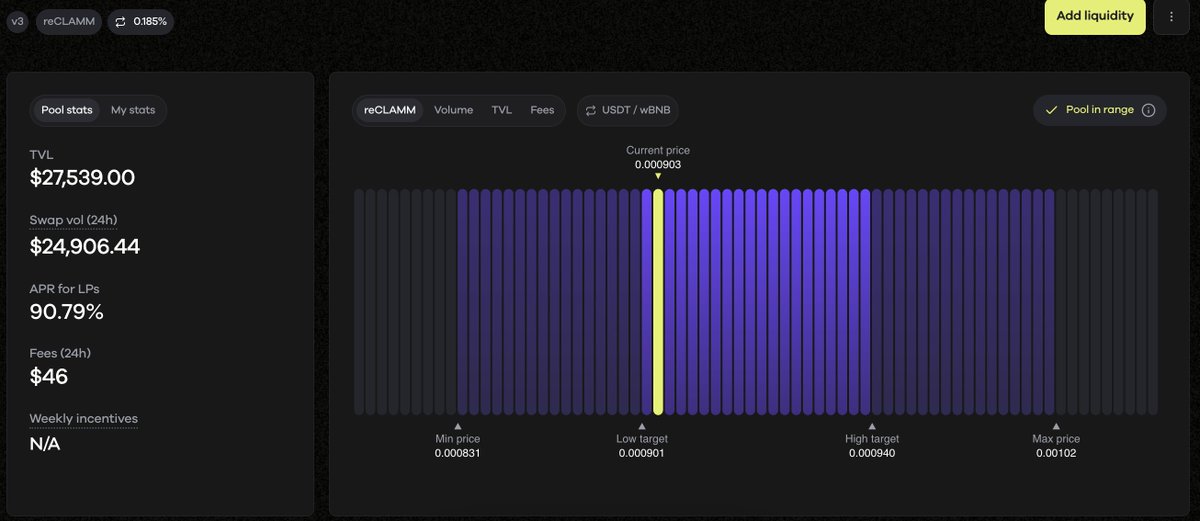The image size is (1200, 521).
Task: Click the v3 version badge
Action: (x=17, y=22)
